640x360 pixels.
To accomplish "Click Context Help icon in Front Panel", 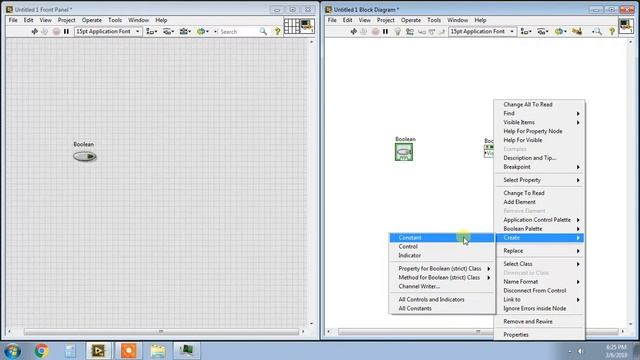I will point(278,31).
